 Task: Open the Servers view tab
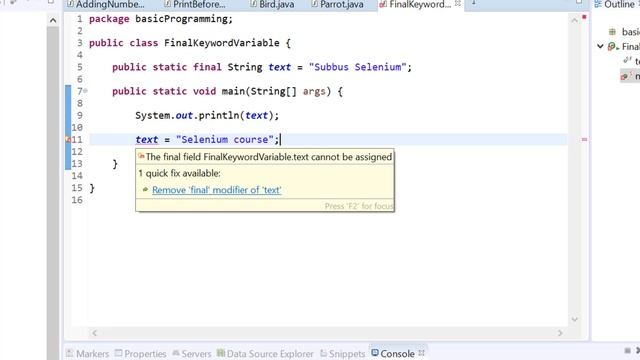[x=192, y=353]
